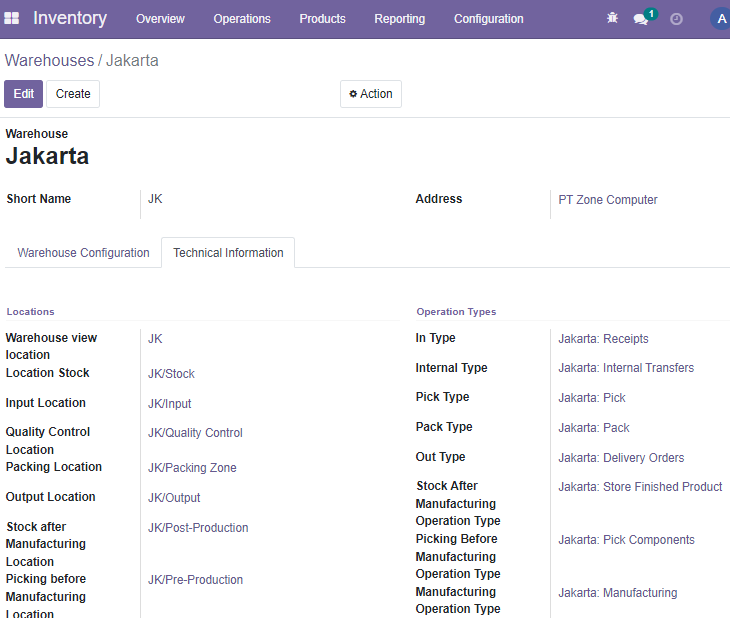Open Jakarta: Pick operation type
Viewport: 730px width, 618px height.
click(592, 398)
